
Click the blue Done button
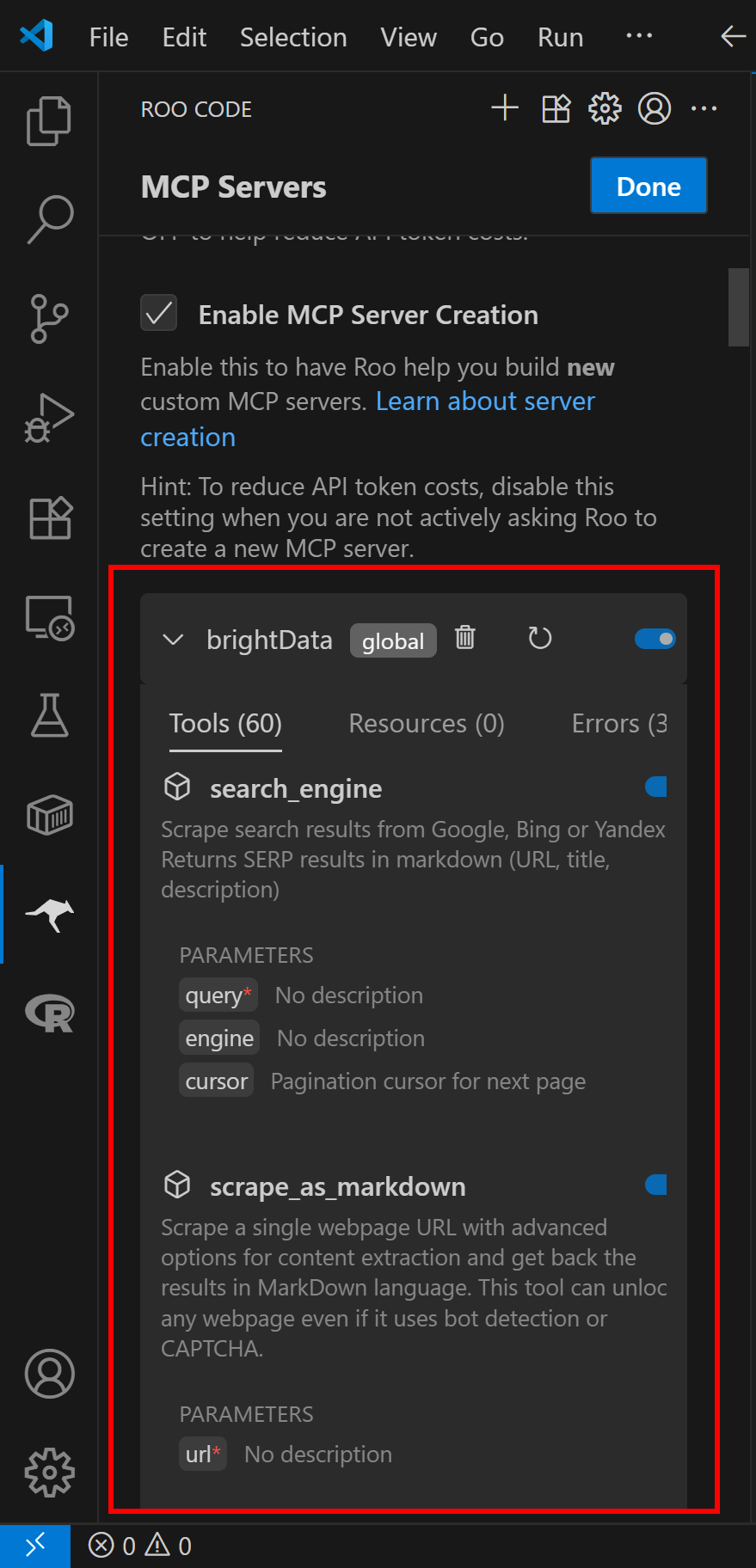[648, 186]
